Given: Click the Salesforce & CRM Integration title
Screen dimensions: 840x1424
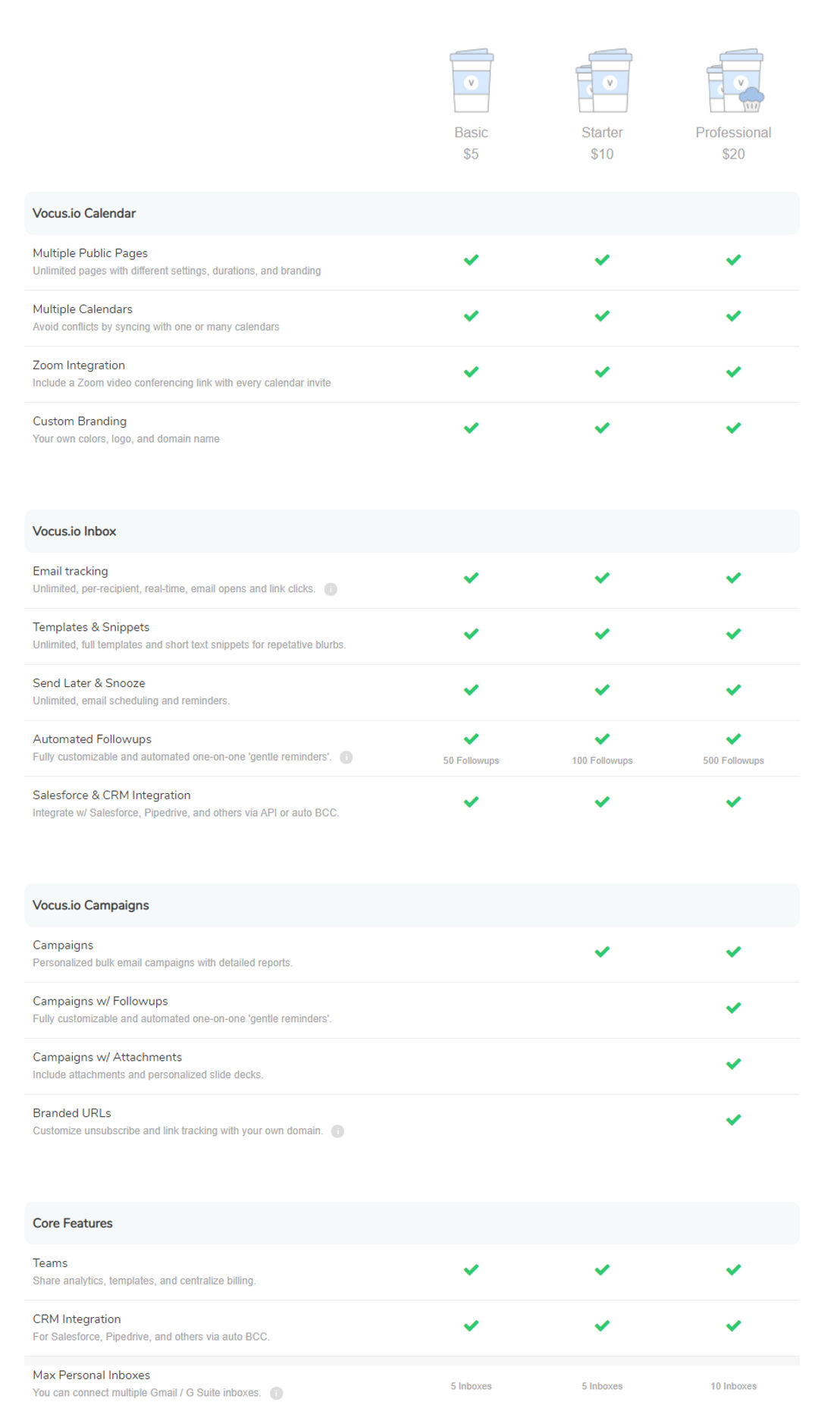Looking at the screenshot, I should pos(111,795).
